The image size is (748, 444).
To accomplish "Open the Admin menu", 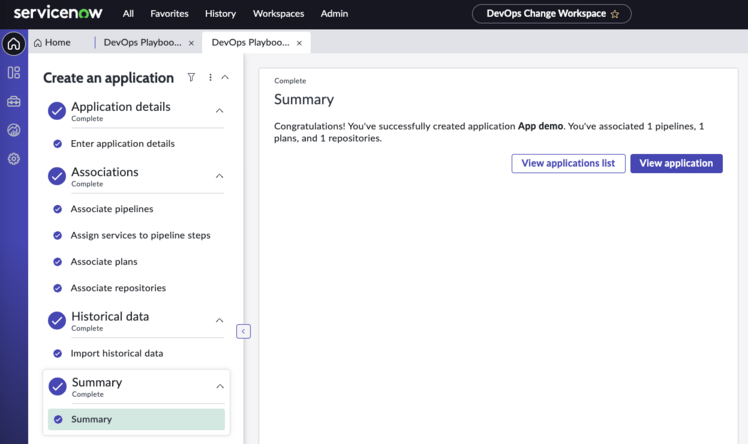I will 334,14.
